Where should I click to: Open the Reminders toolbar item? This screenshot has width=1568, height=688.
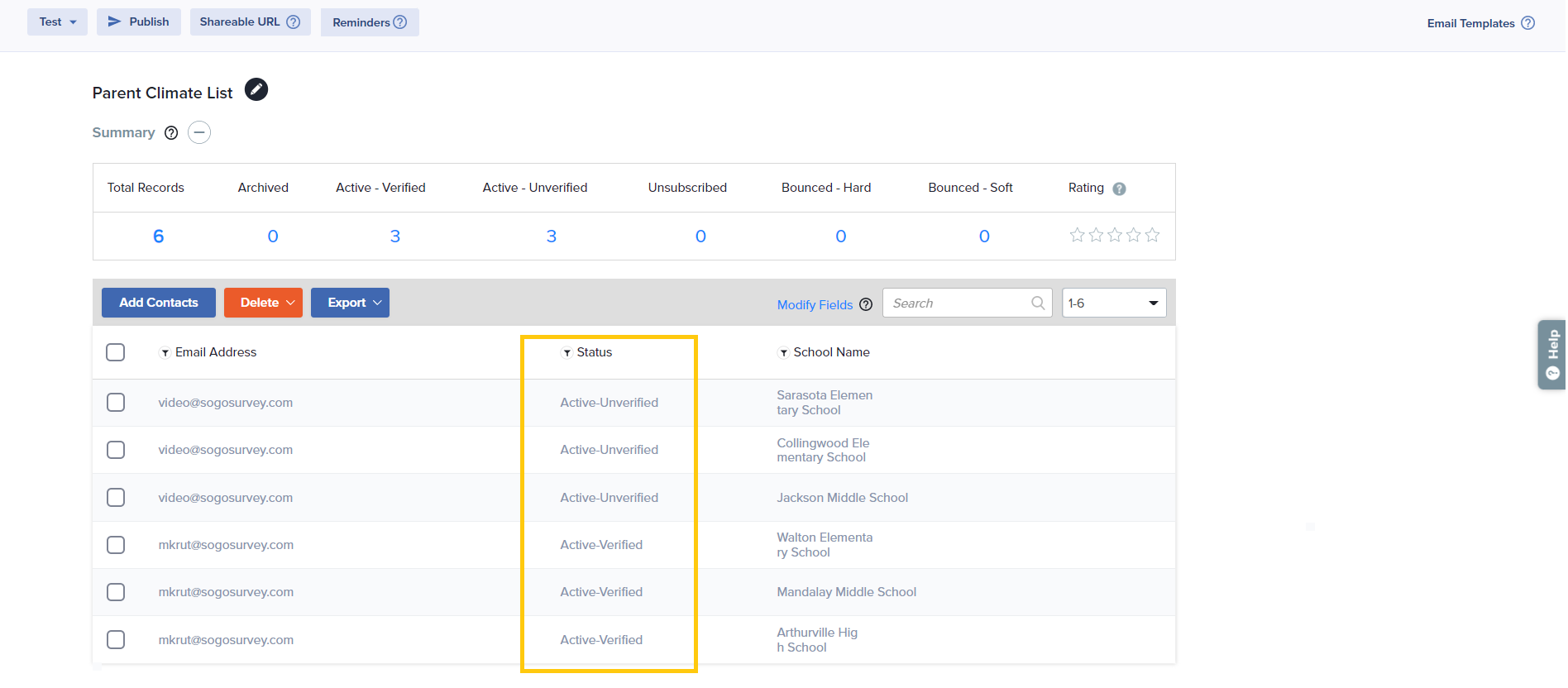(369, 22)
